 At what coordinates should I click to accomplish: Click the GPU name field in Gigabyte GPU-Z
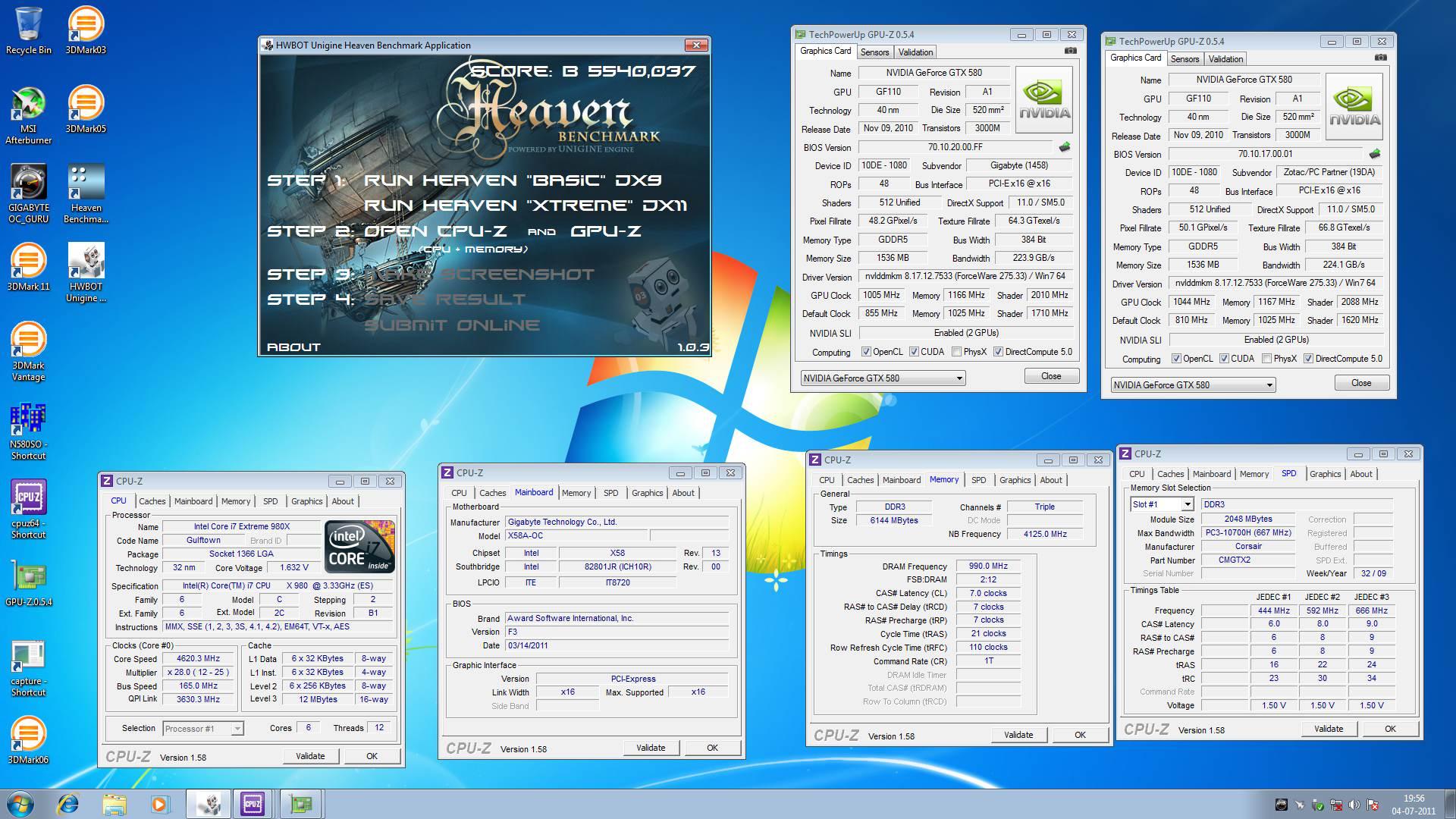[934, 73]
